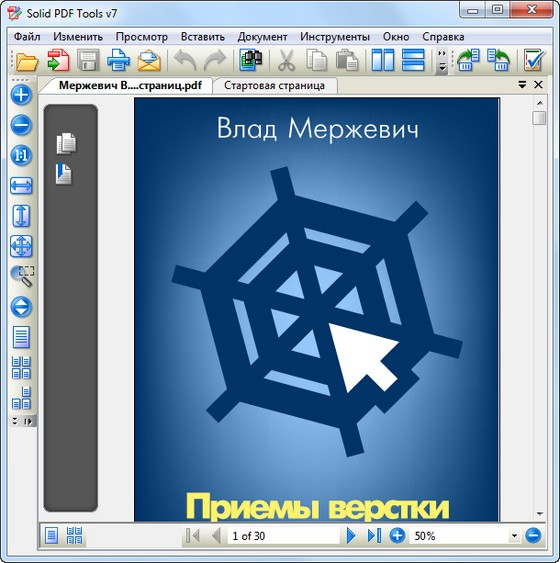
Task: Undo the last action
Action: 185,60
